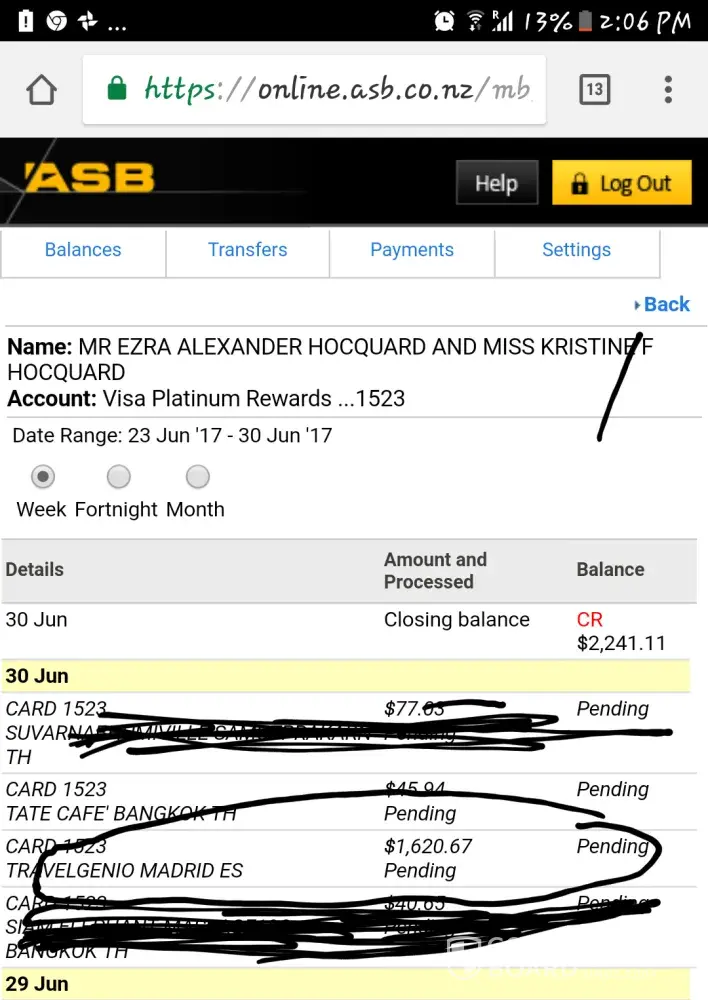
Task: Select the Month date range radio button
Action: point(198,476)
